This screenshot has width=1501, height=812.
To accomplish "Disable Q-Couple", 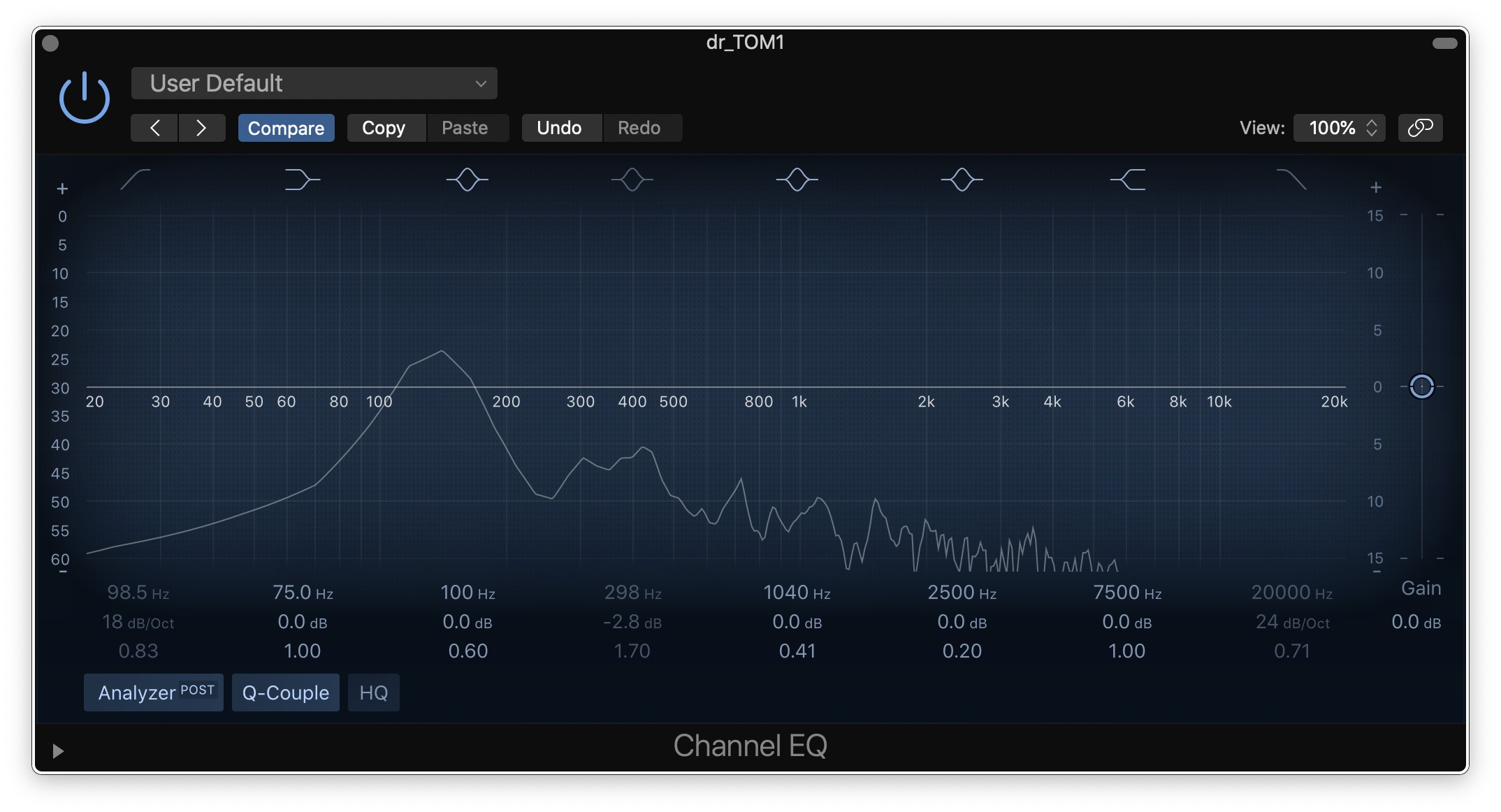I will 285,693.
